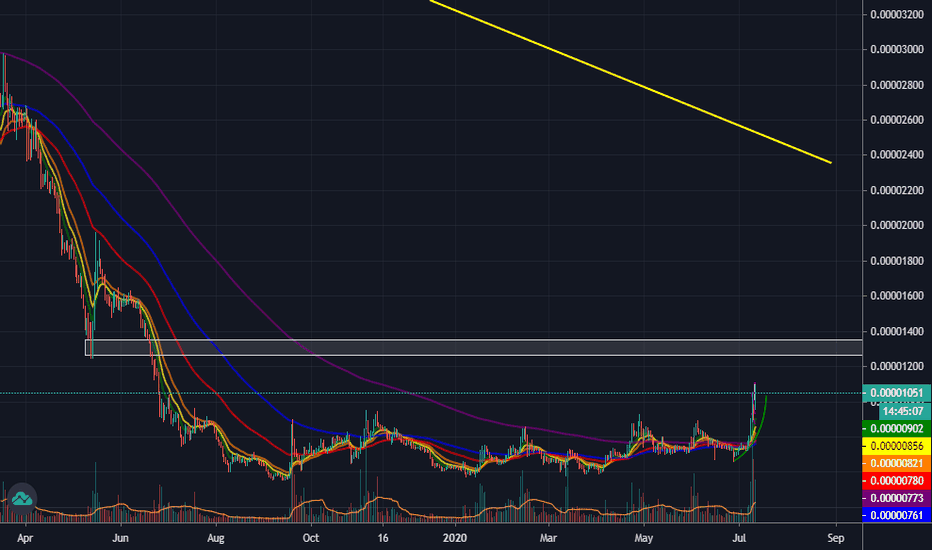Click the Jun date label

point(120,538)
